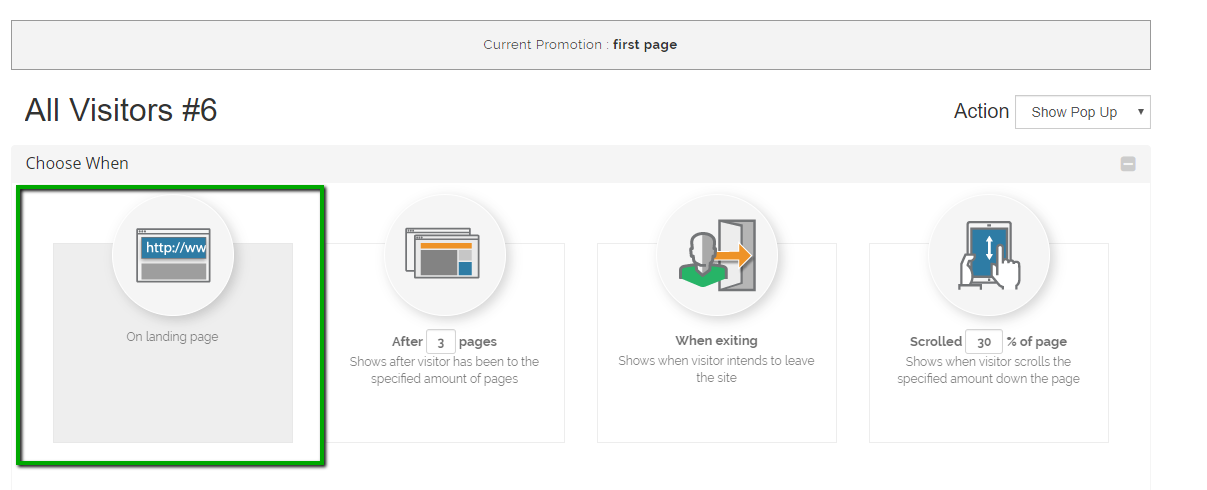Image resolution: width=1207 pixels, height=490 pixels.
Task: Choose the "When exiting" trigger label
Action: pos(716,341)
